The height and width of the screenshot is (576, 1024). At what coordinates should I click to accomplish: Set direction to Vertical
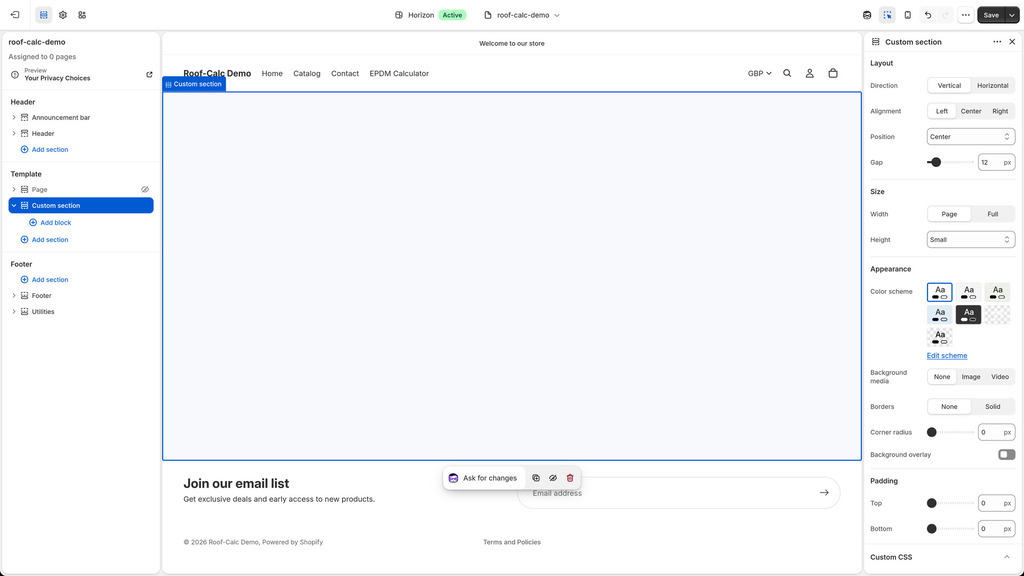[949, 86]
